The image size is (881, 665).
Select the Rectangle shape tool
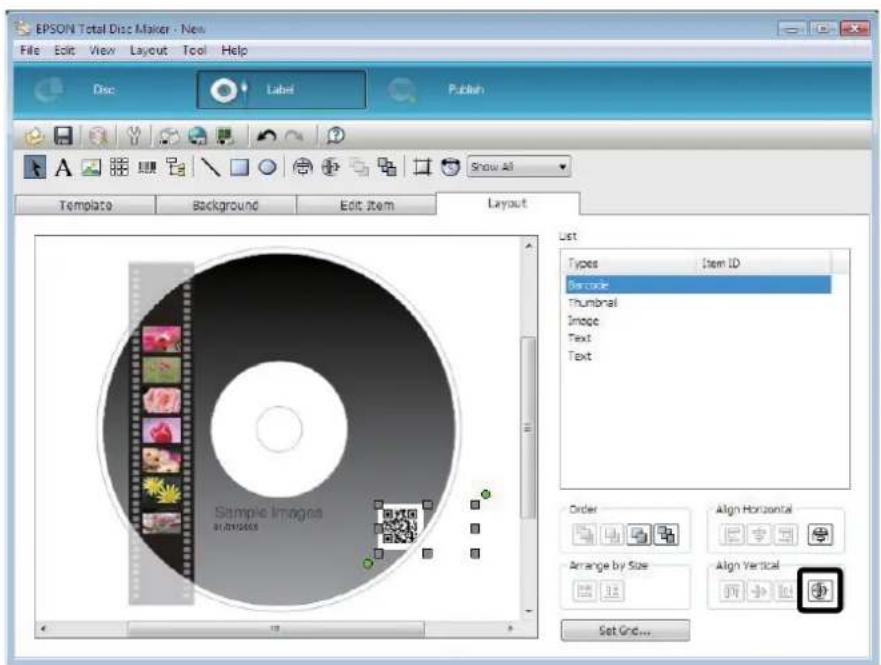[x=239, y=167]
